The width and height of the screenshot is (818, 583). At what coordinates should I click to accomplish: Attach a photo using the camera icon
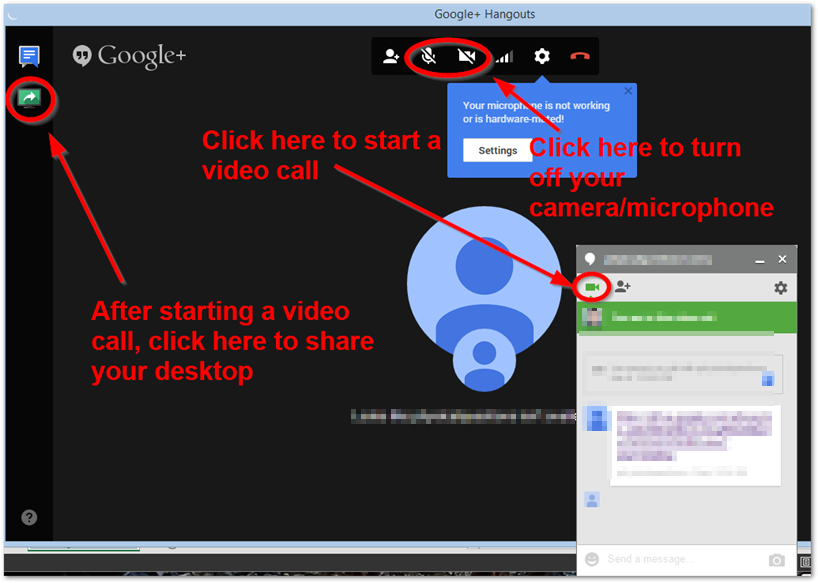(777, 560)
